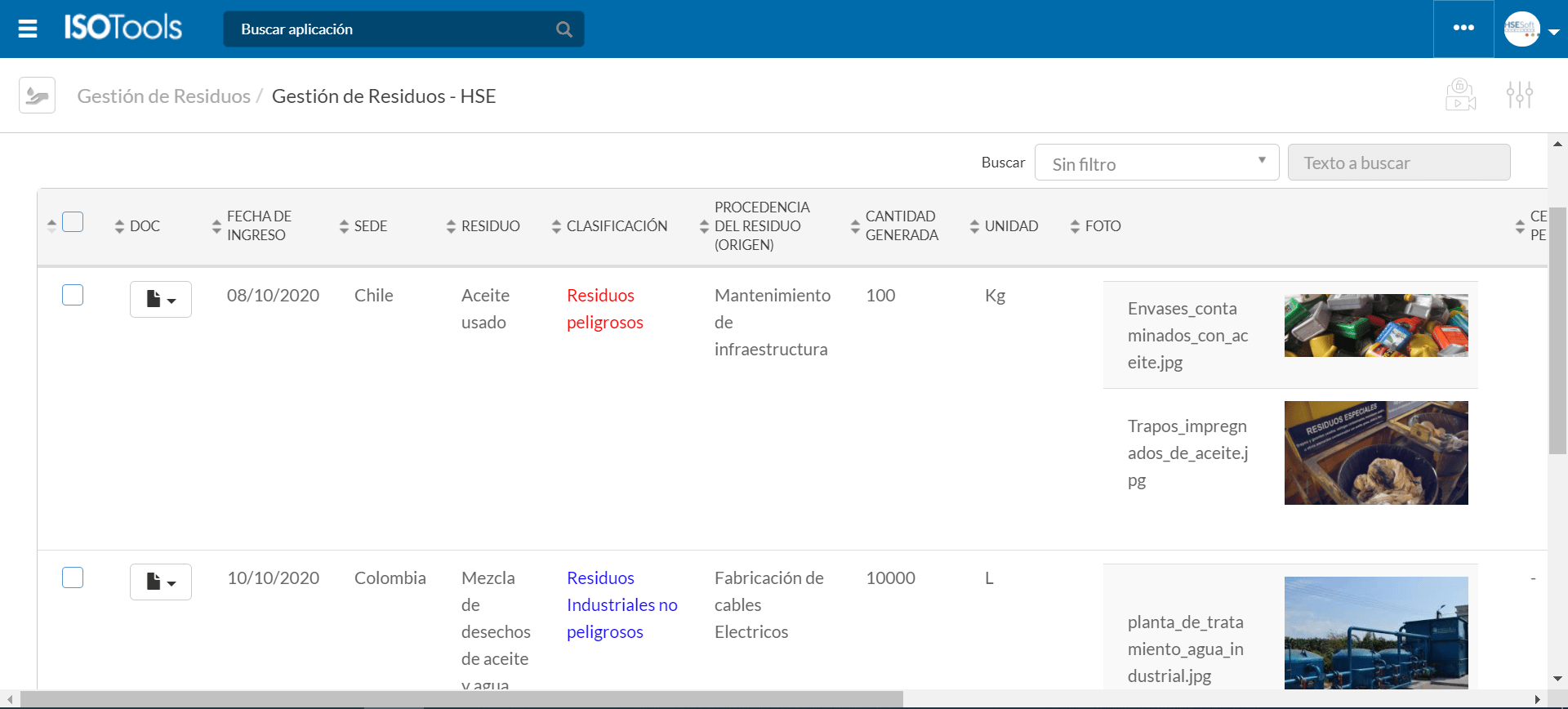
Task: Click the Chile sede cell
Action: coord(374,295)
